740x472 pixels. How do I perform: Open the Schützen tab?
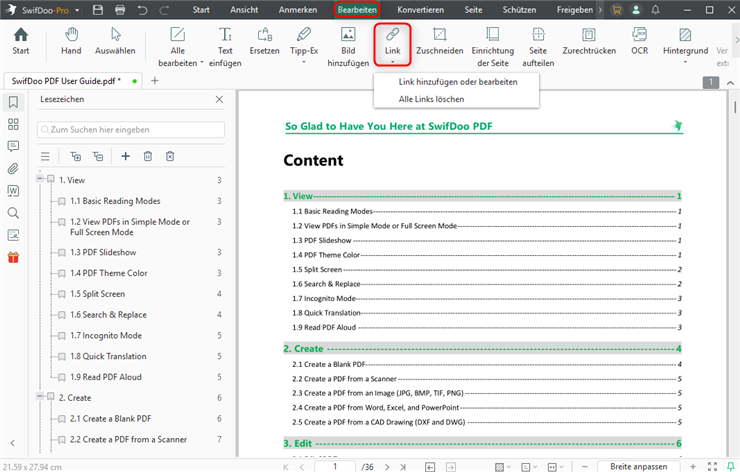[519, 10]
